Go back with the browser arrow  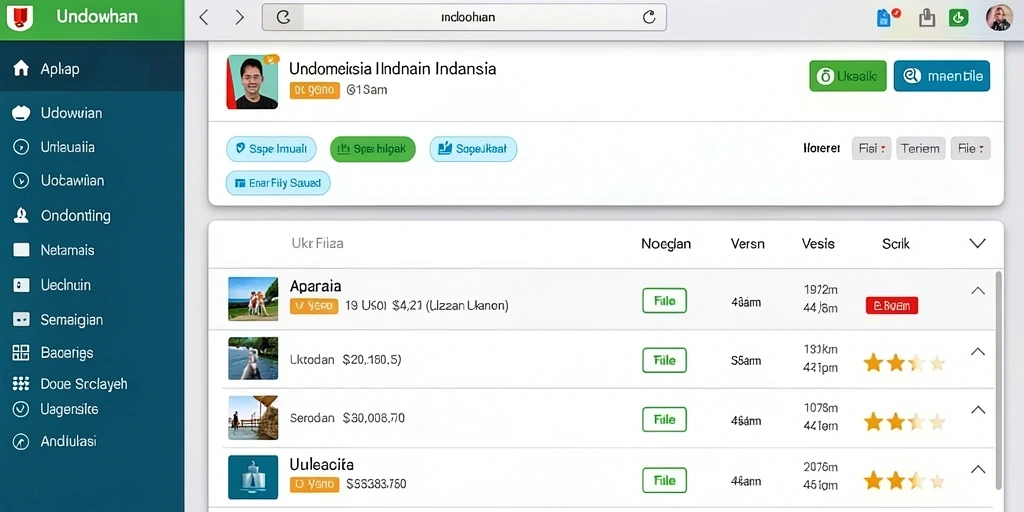pyautogui.click(x=204, y=18)
